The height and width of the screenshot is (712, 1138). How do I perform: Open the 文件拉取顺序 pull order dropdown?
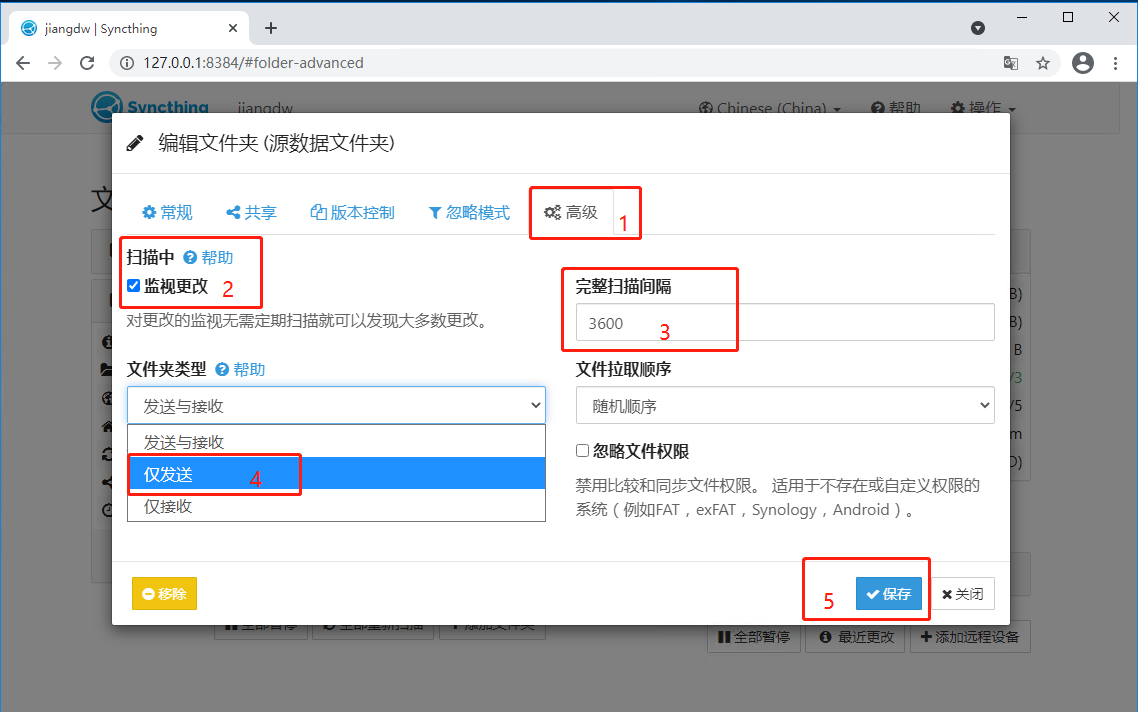coord(785,405)
